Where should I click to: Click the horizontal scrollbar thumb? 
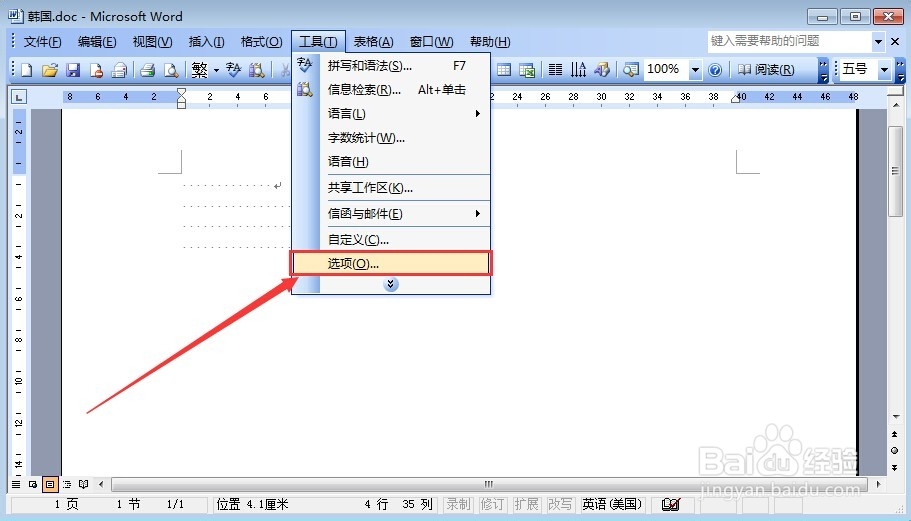tap(489, 484)
